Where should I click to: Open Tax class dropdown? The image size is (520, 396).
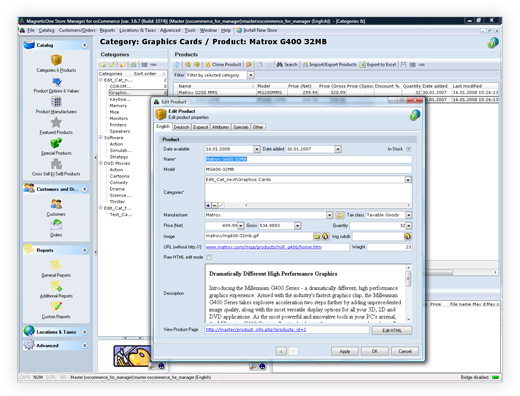[409, 215]
